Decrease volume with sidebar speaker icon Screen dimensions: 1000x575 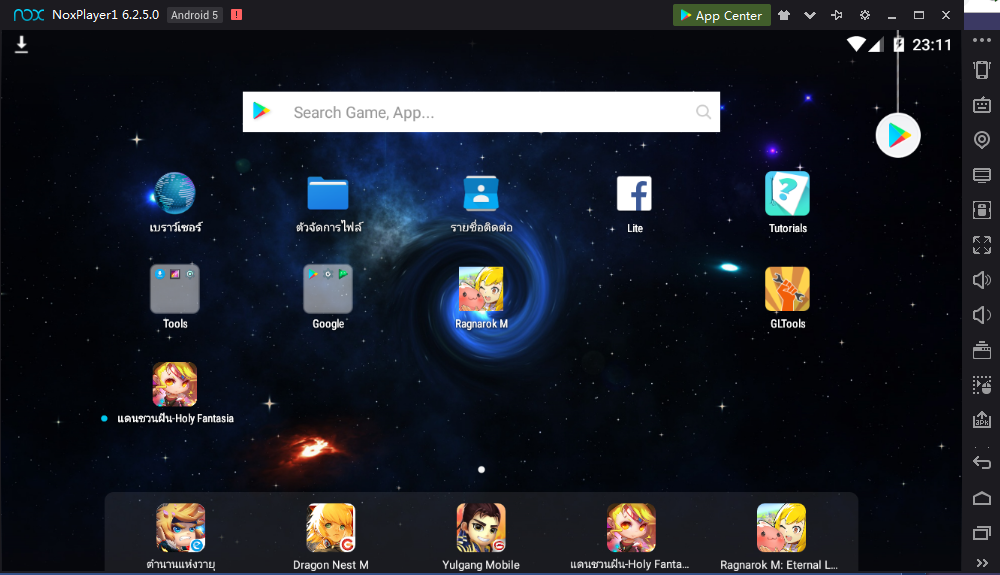tap(982, 315)
